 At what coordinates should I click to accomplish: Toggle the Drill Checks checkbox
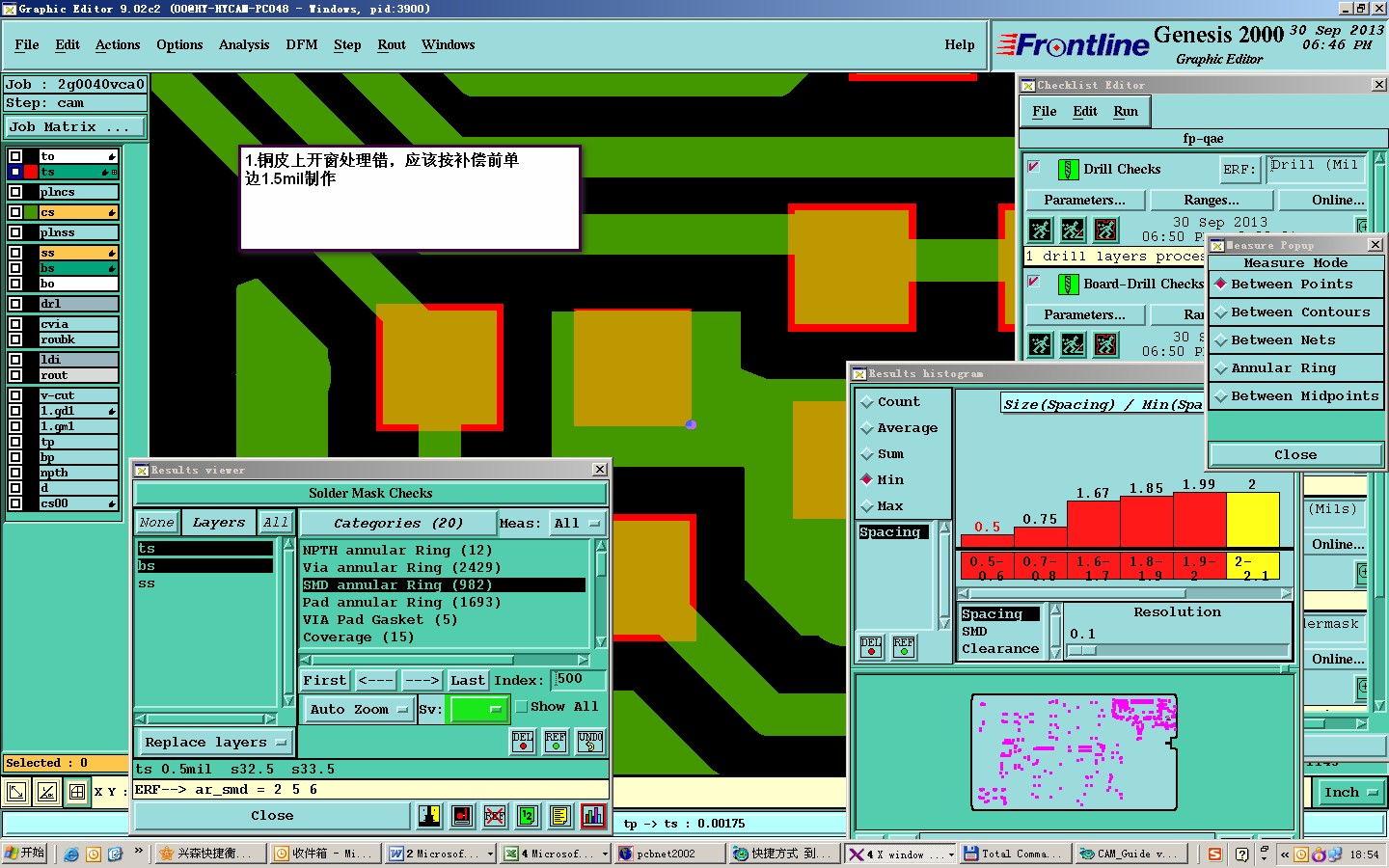point(1033,167)
